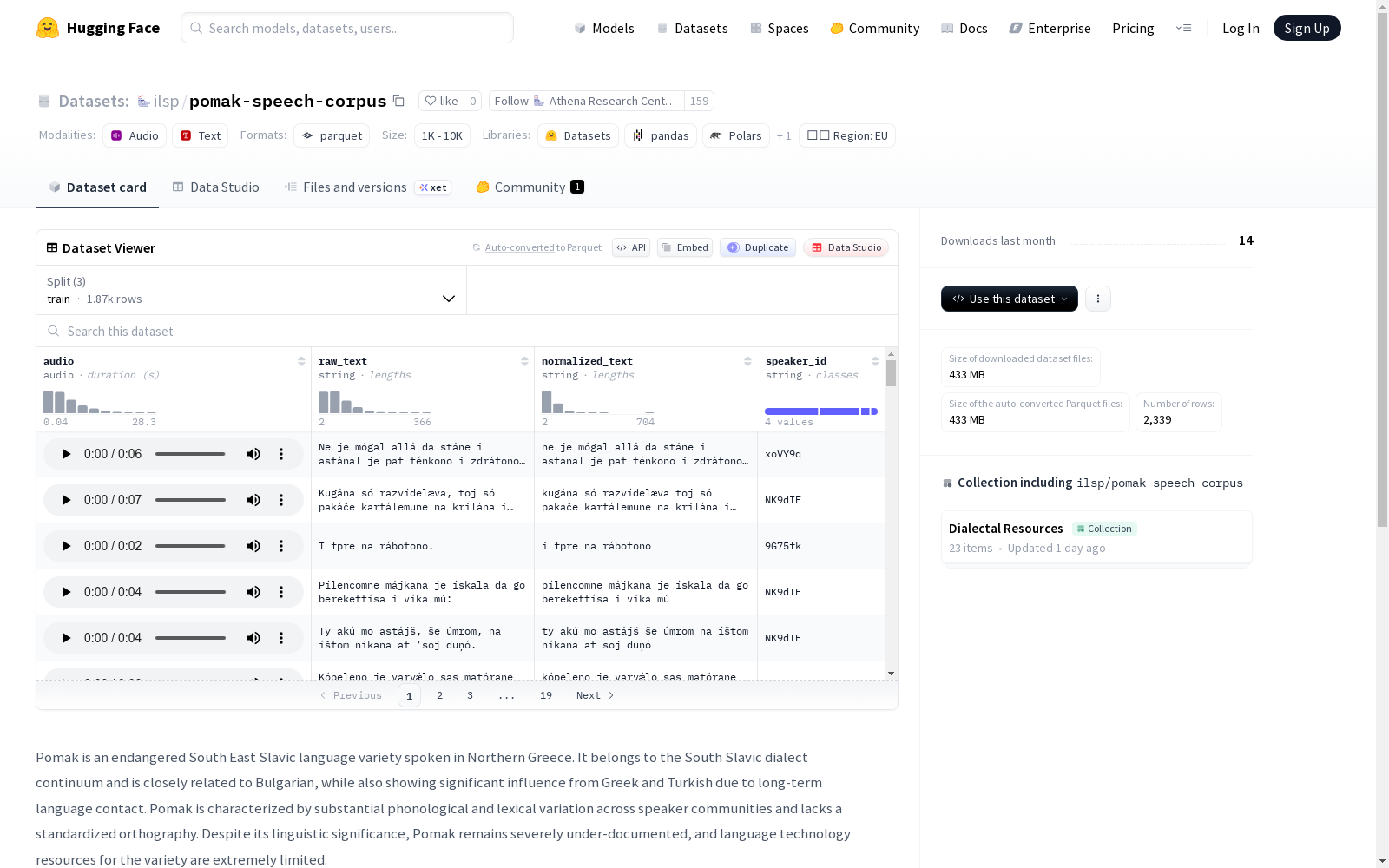Play the 0:02 audio clip
Image resolution: width=1389 pixels, height=868 pixels.
[66, 546]
